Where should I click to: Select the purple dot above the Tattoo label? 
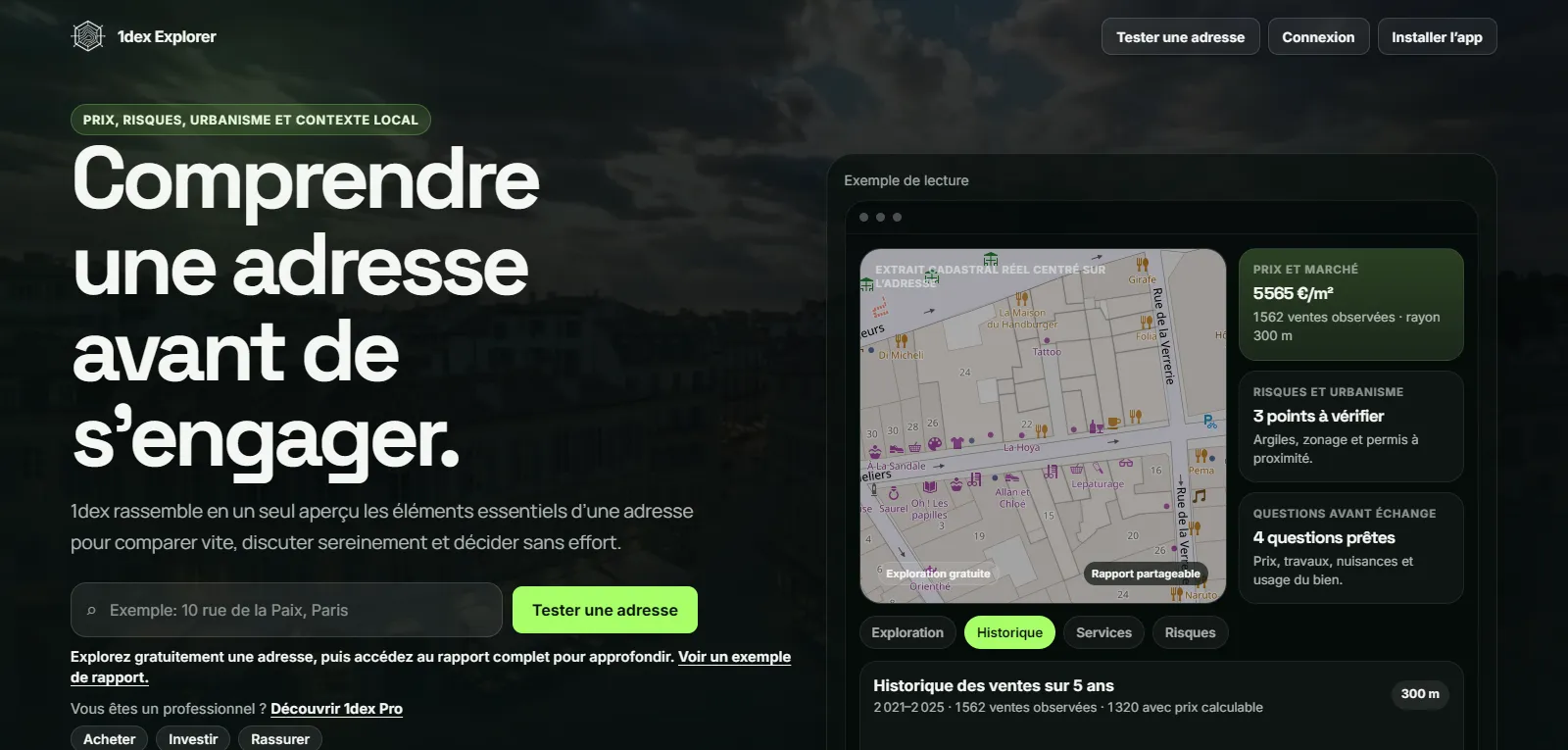point(1047,341)
